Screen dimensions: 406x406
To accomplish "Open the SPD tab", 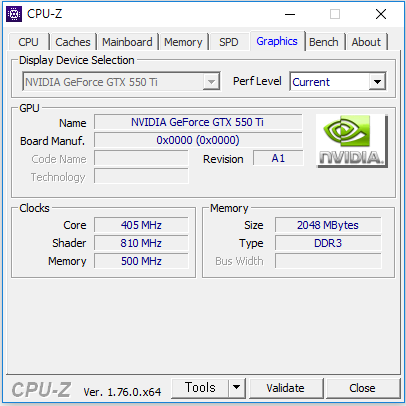I will (229, 42).
